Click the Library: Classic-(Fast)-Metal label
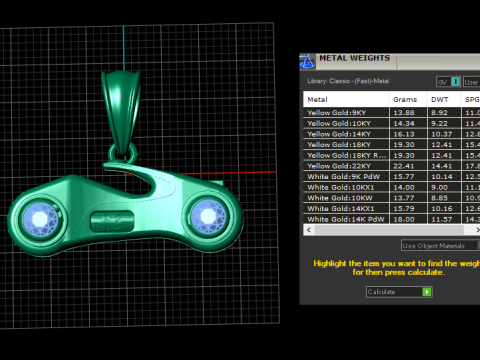480x360 pixels. [x=348, y=81]
